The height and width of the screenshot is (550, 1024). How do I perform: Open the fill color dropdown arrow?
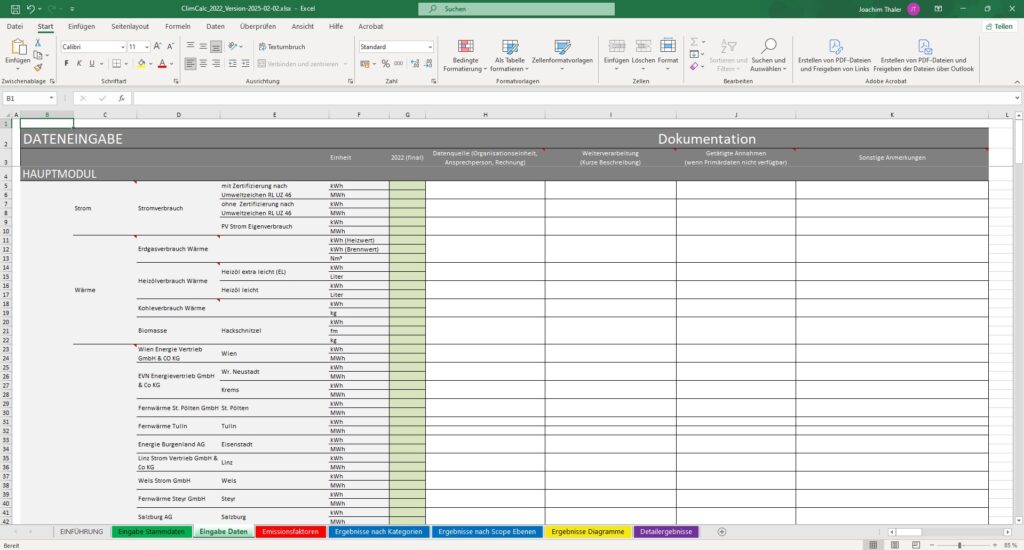[150, 64]
